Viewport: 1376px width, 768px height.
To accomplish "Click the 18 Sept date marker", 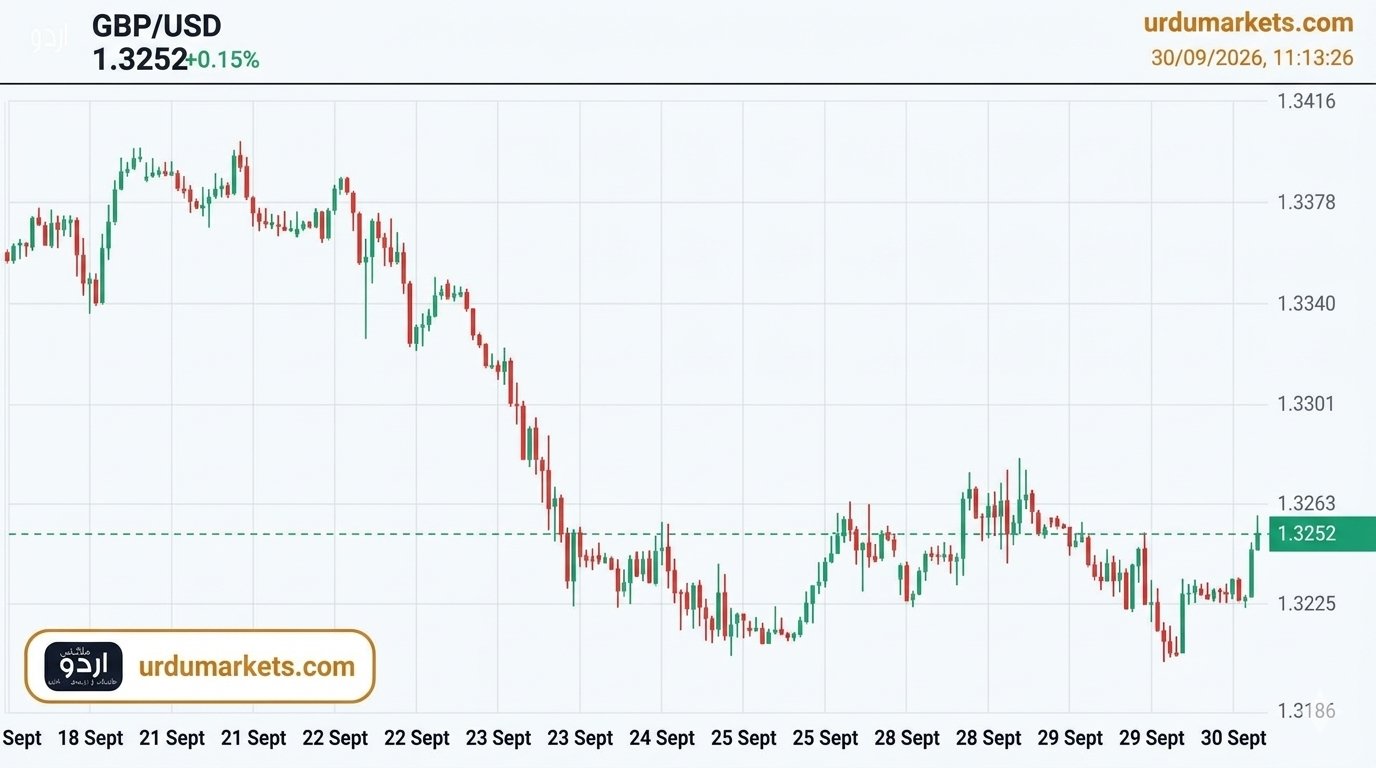I will coord(90,738).
